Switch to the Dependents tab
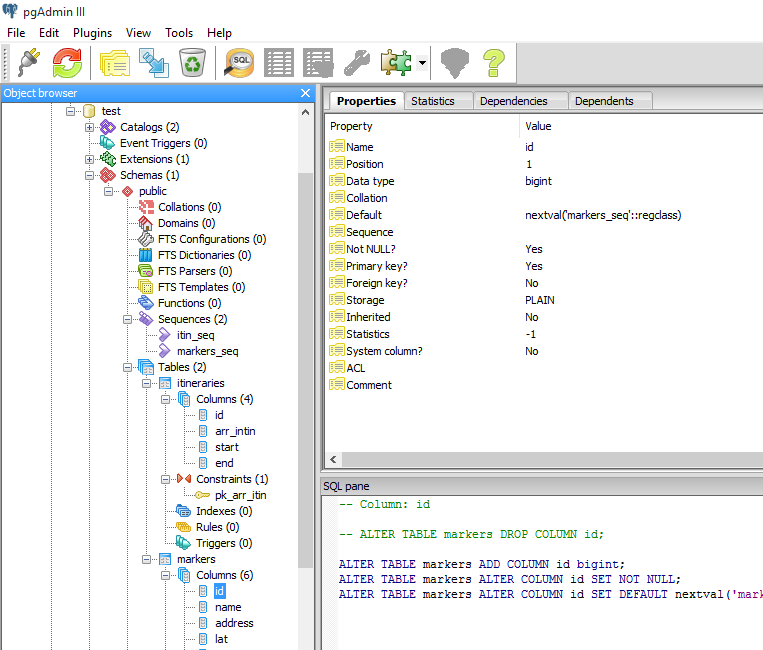 pyautogui.click(x=604, y=101)
